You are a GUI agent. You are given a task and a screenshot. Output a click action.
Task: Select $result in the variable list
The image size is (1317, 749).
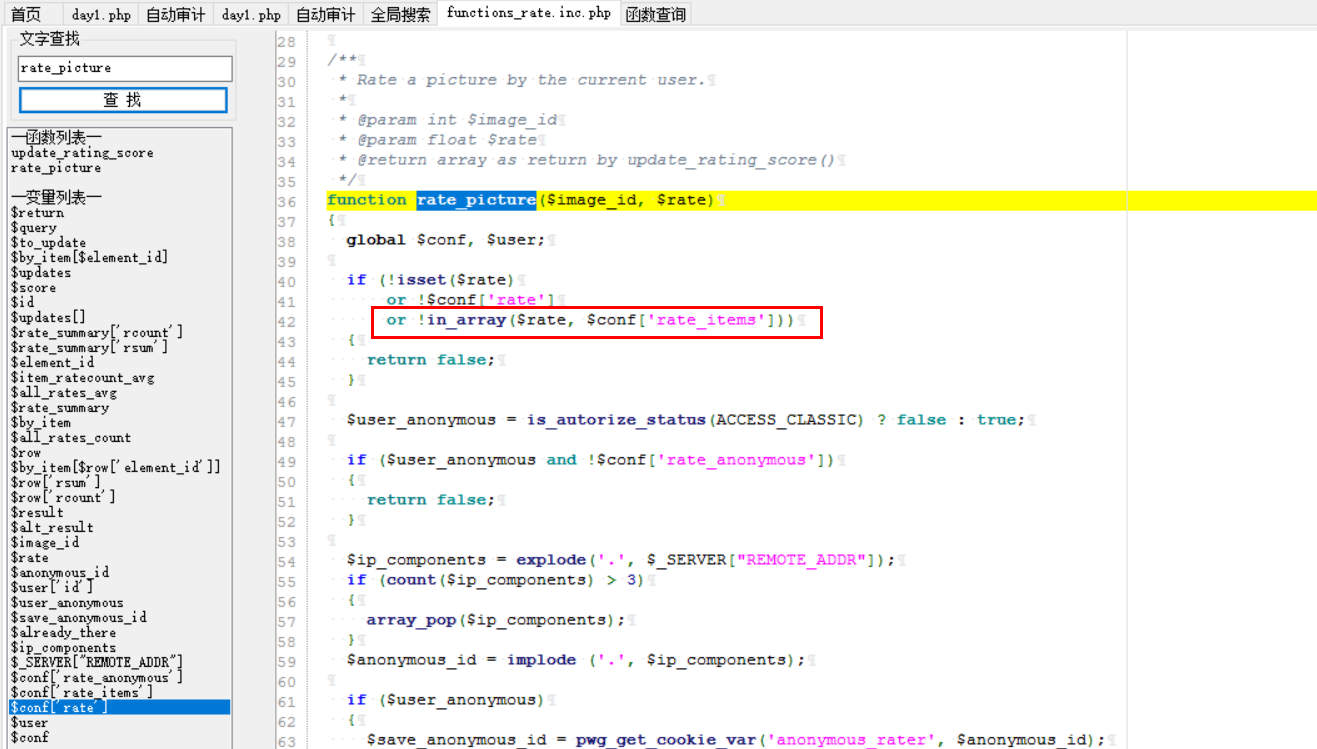(37, 513)
